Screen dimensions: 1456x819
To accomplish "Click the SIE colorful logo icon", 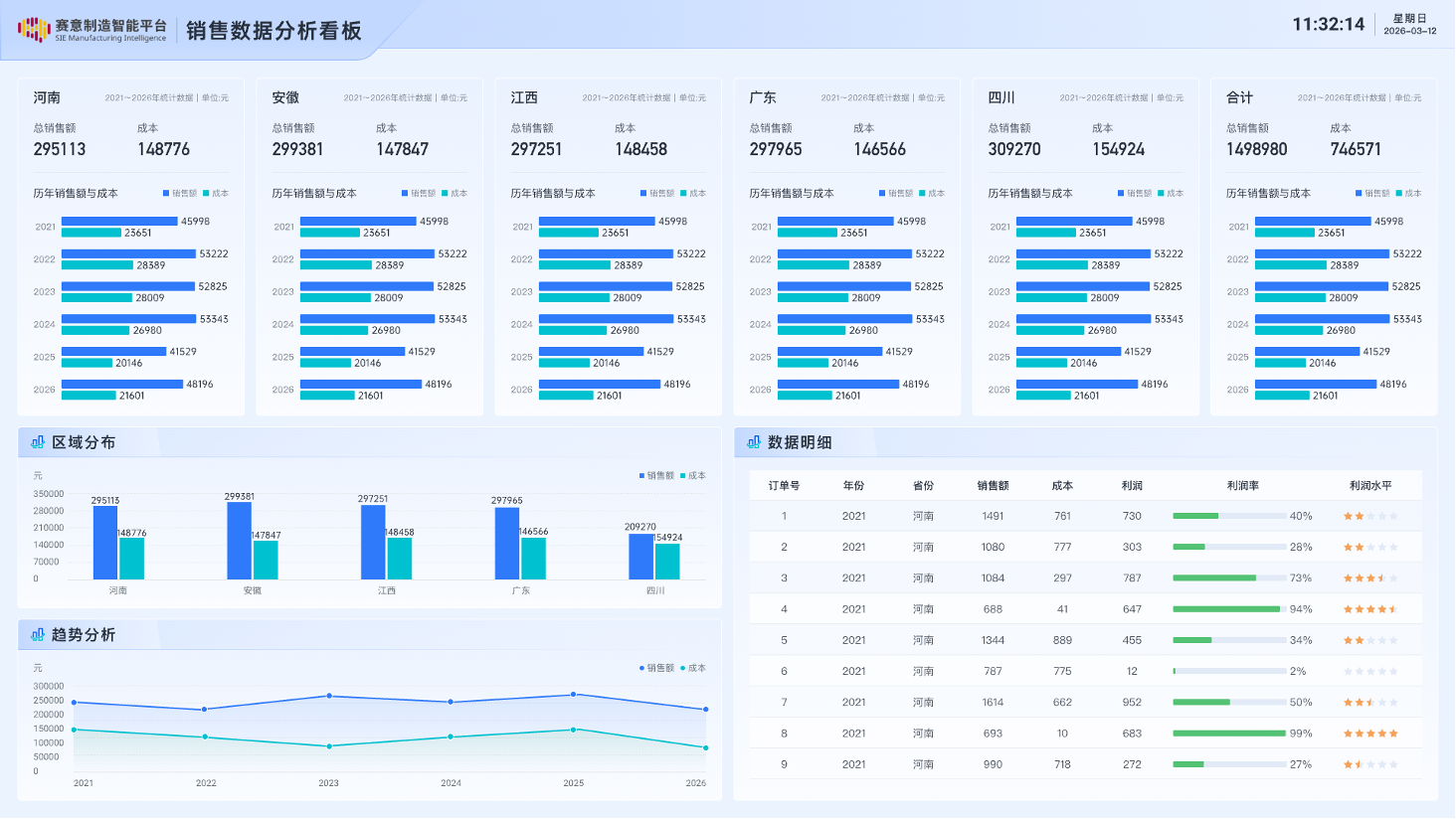I will point(34,30).
